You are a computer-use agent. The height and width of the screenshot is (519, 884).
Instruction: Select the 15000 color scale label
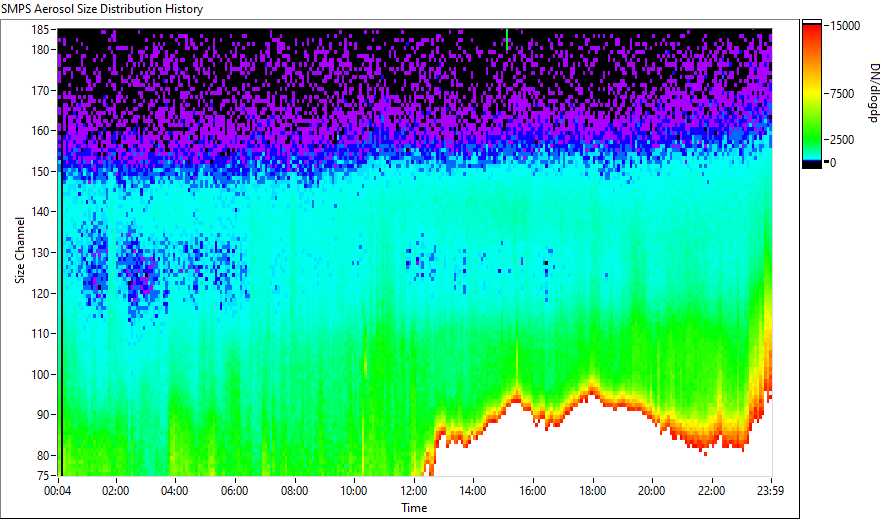845,26
